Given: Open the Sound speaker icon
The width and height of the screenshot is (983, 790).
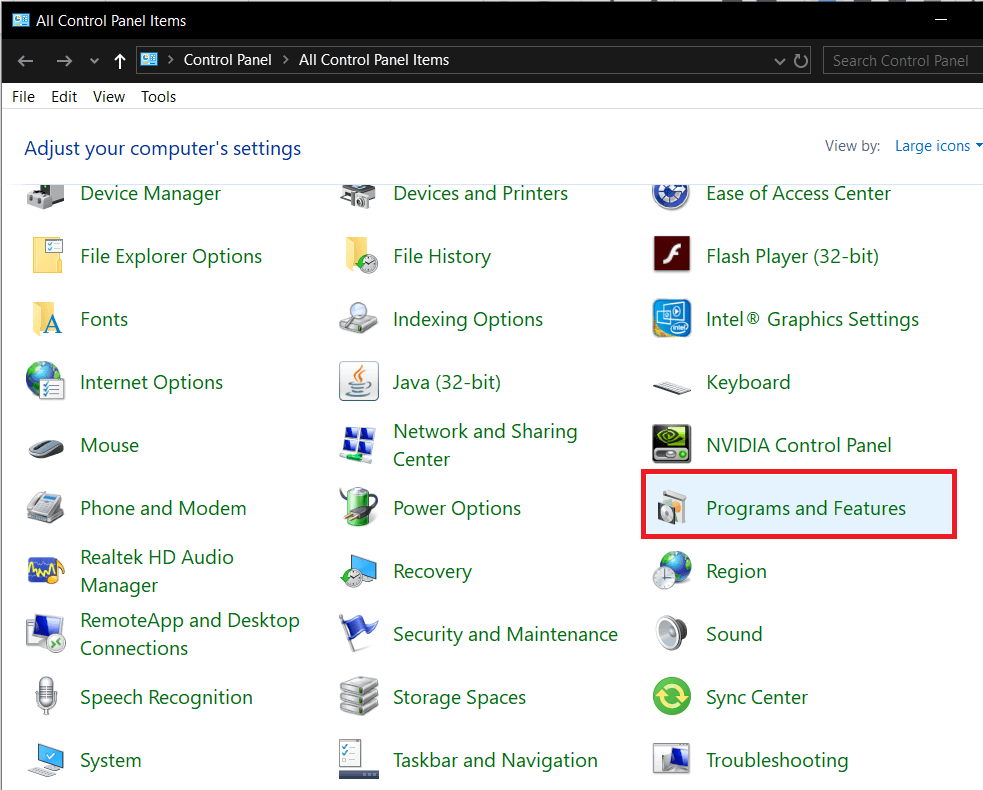Looking at the screenshot, I should tap(671, 633).
